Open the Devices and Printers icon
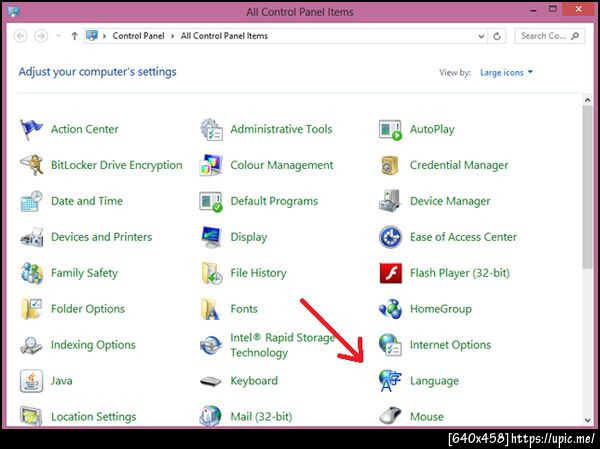The height and width of the screenshot is (449, 600). coord(31,237)
